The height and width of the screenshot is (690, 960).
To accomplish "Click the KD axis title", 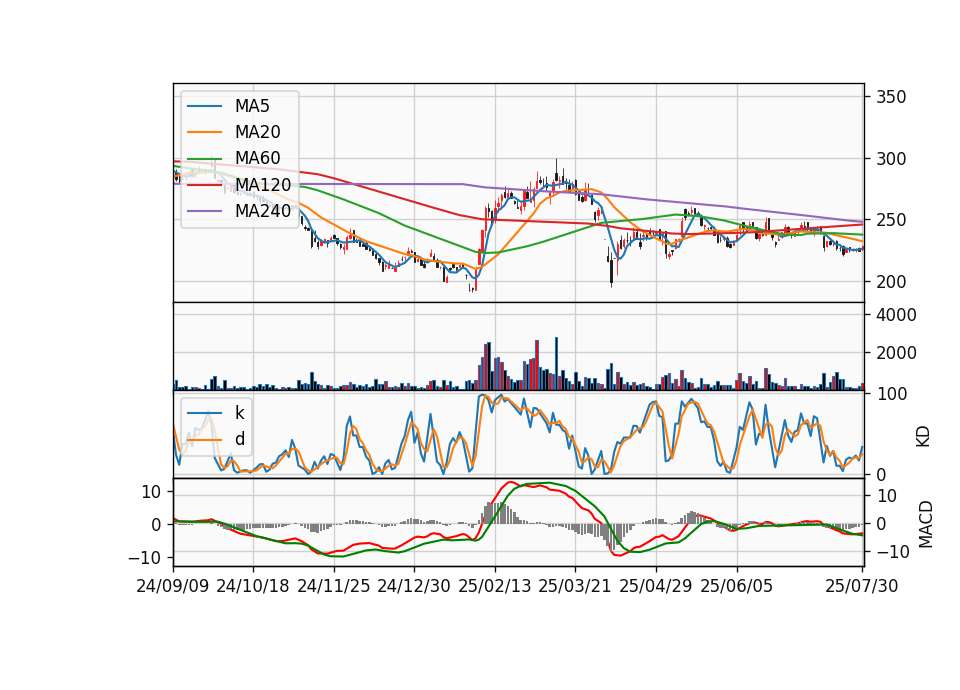I will (923, 437).
